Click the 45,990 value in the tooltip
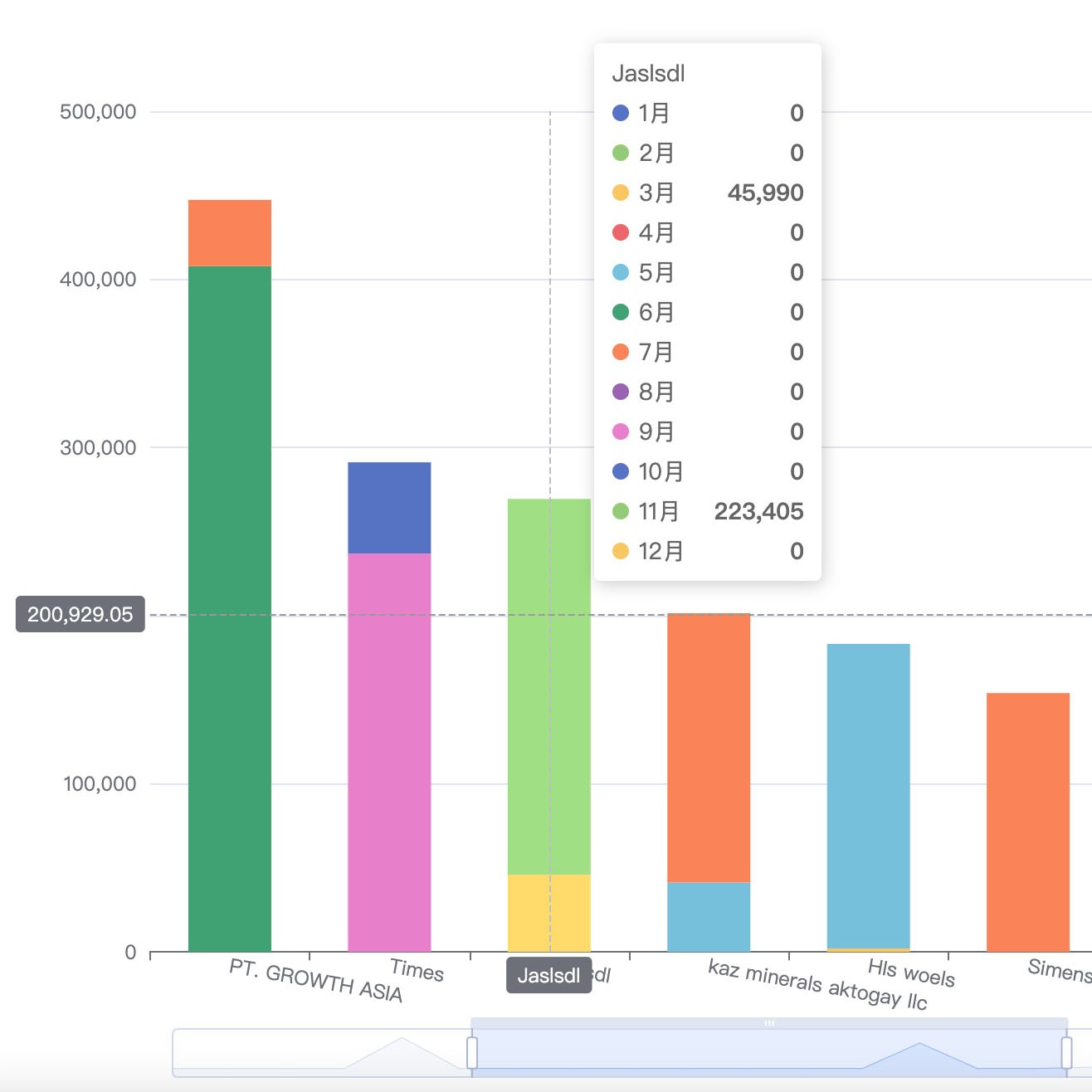The width and height of the screenshot is (1092, 1092). click(766, 193)
